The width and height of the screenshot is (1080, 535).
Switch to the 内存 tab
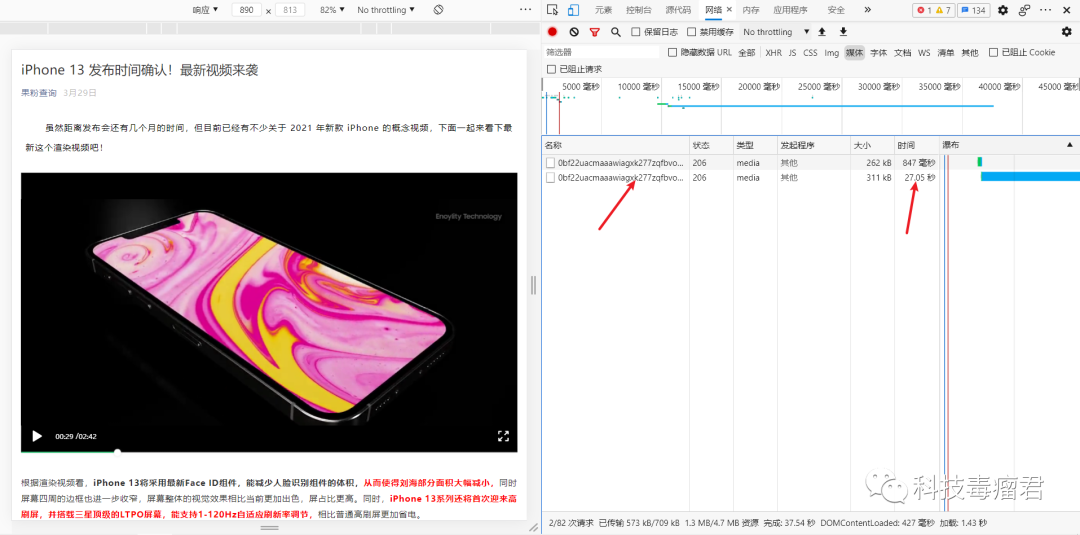(x=751, y=10)
